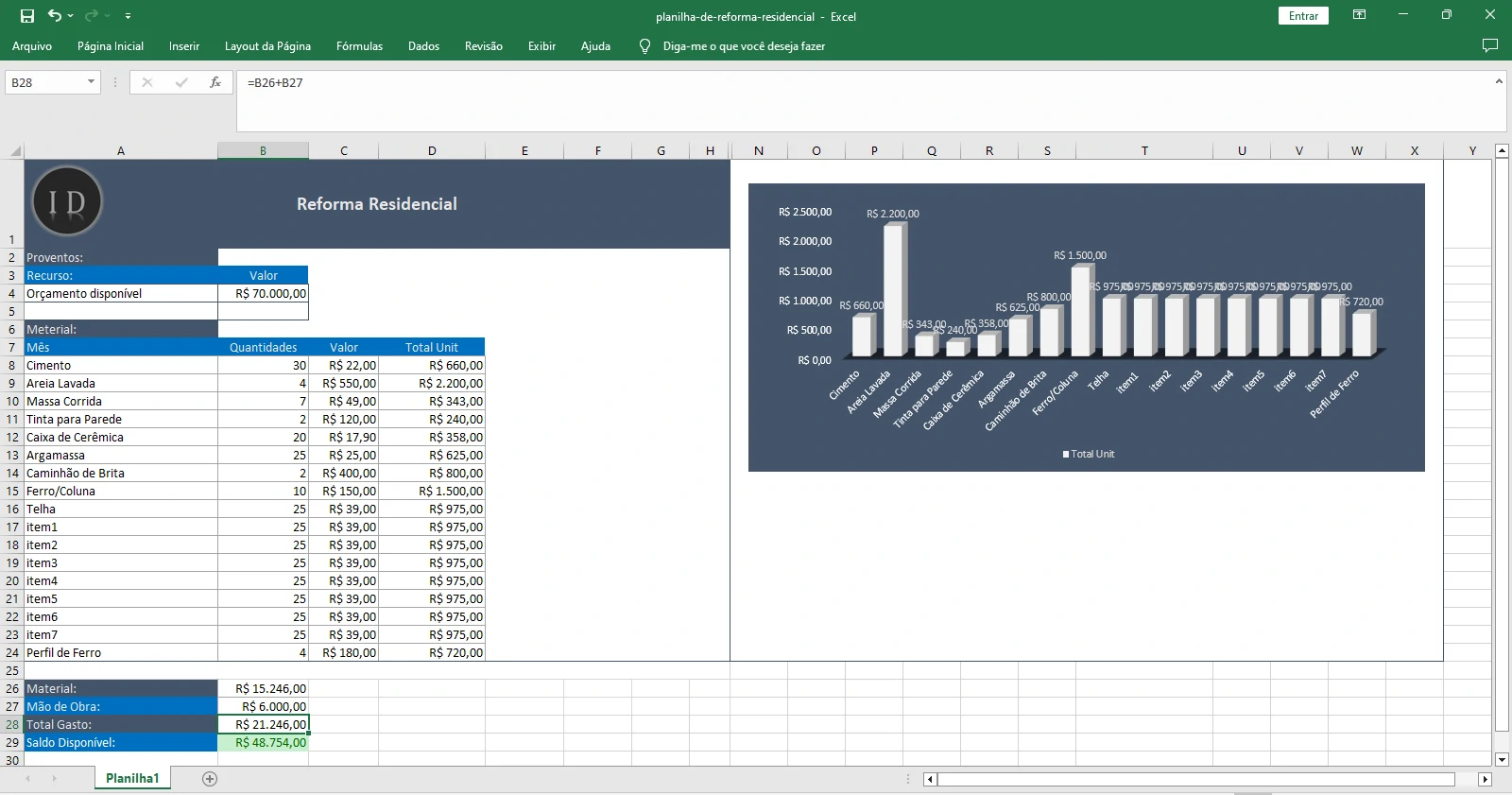Open the Customize Quick Access Toolbar dropdown
The image size is (1512, 795).
(x=128, y=16)
